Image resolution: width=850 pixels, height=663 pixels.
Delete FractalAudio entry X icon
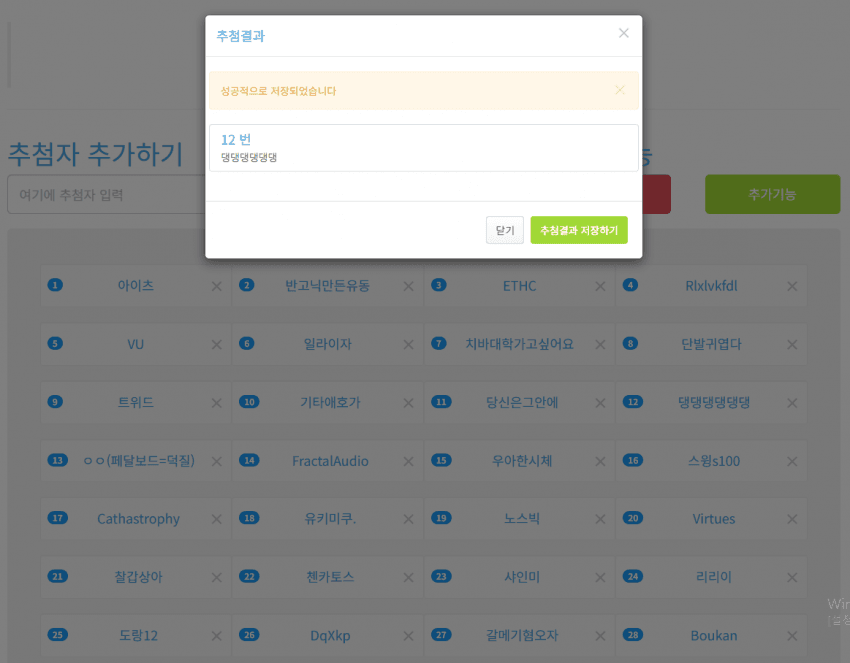(x=408, y=461)
